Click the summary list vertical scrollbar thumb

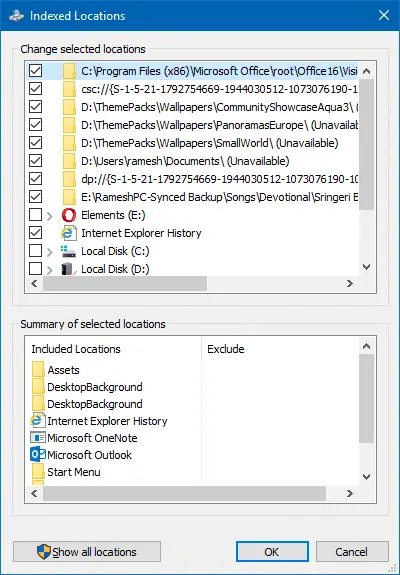(366, 398)
